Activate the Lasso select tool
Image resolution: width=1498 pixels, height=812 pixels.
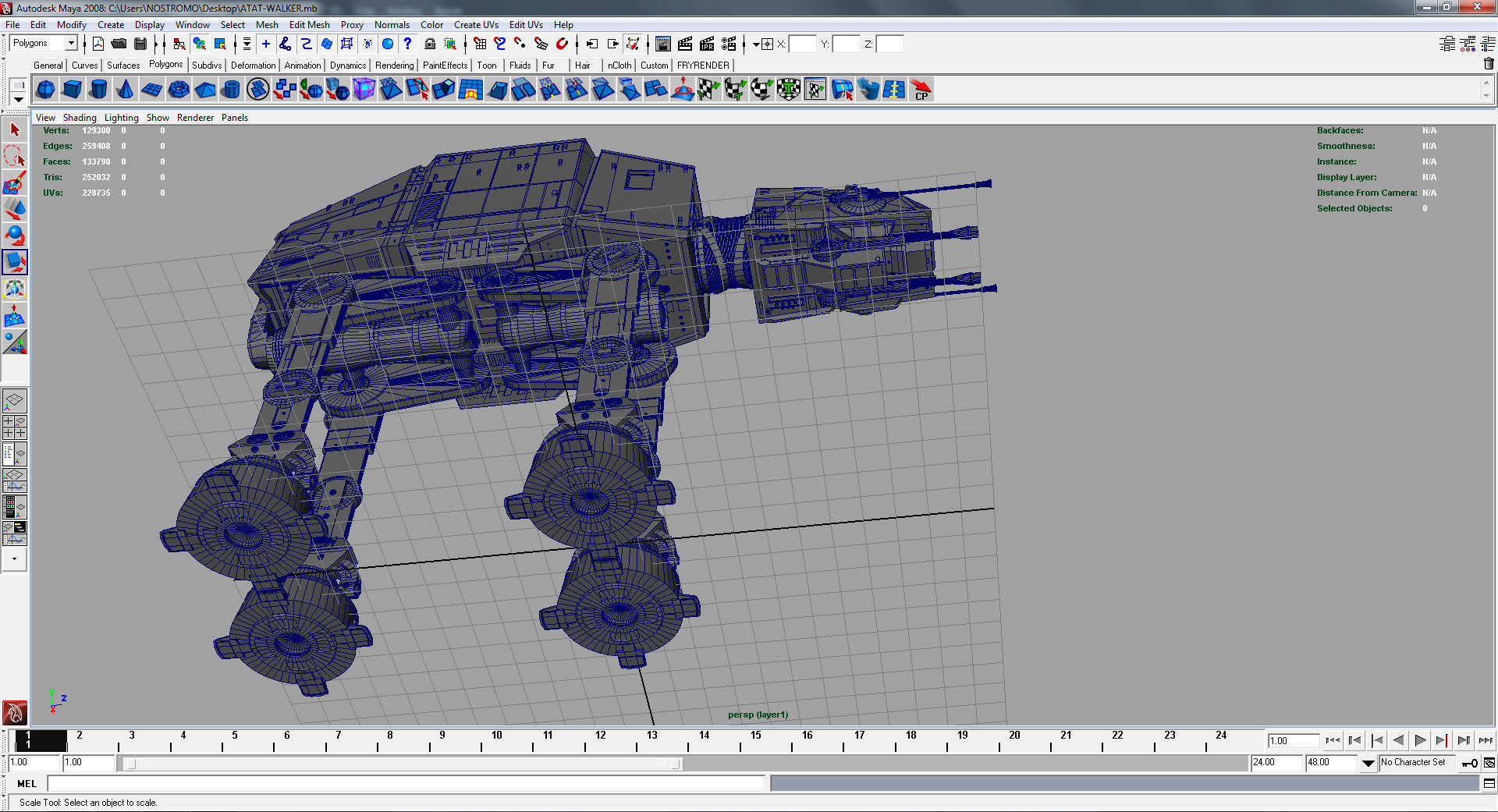(15, 157)
